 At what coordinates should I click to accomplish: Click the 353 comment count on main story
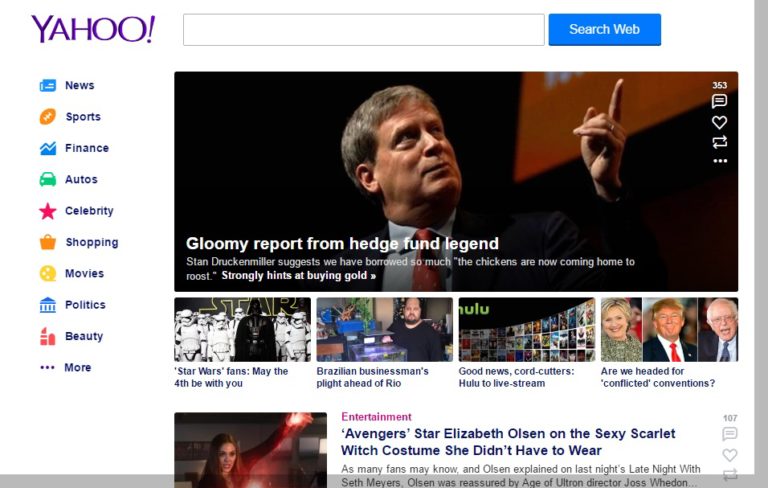coord(720,85)
